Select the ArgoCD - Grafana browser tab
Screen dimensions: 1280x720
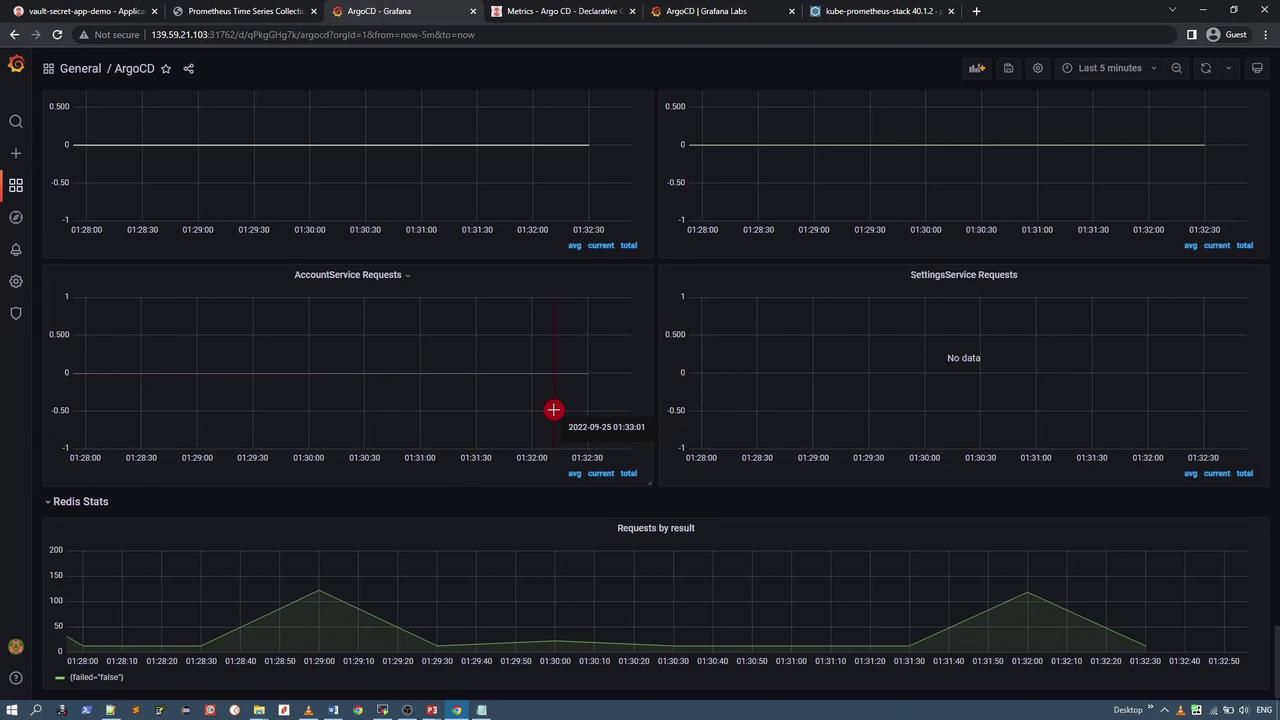click(x=403, y=11)
